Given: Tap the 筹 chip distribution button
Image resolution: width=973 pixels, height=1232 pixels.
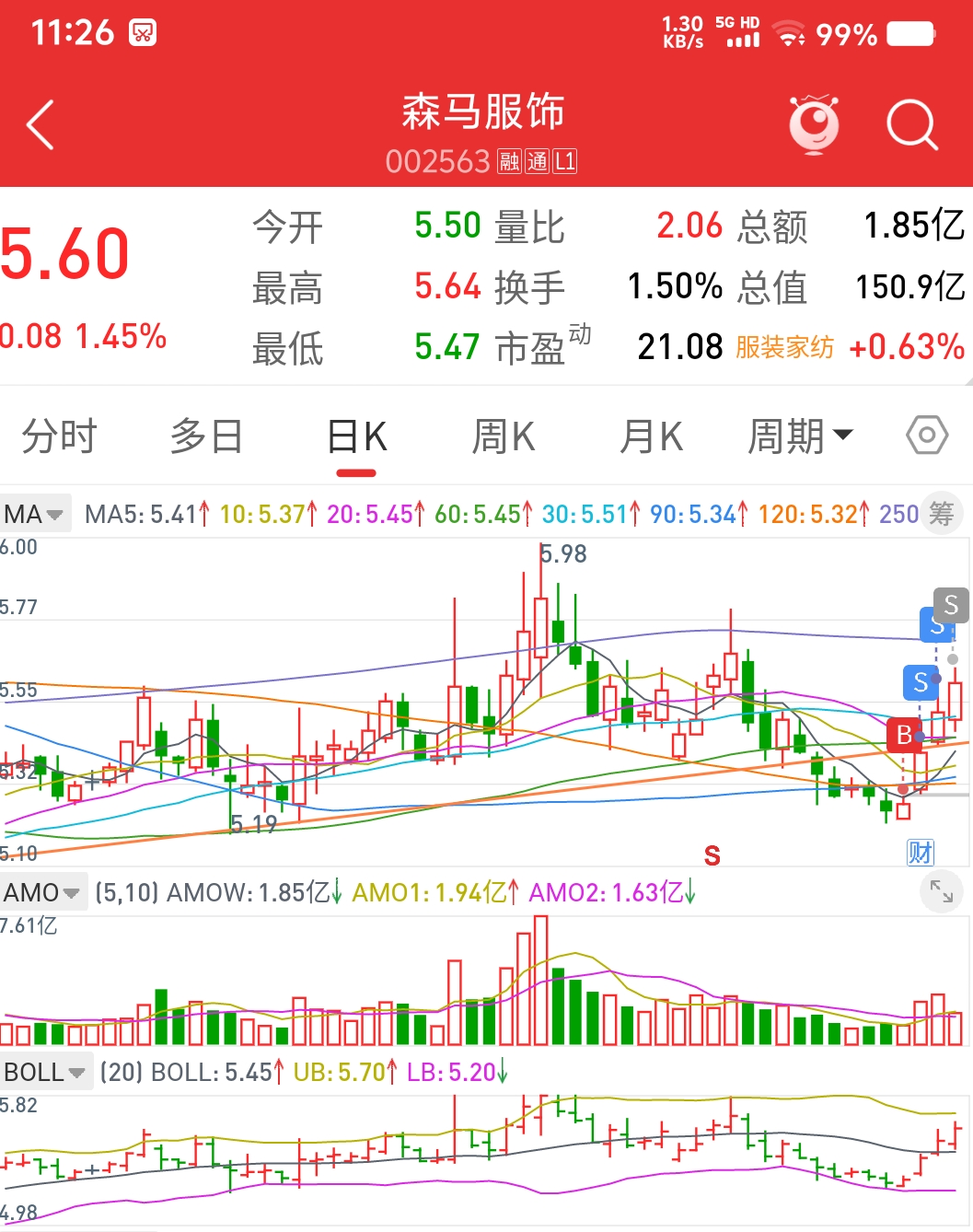Looking at the screenshot, I should tap(941, 514).
